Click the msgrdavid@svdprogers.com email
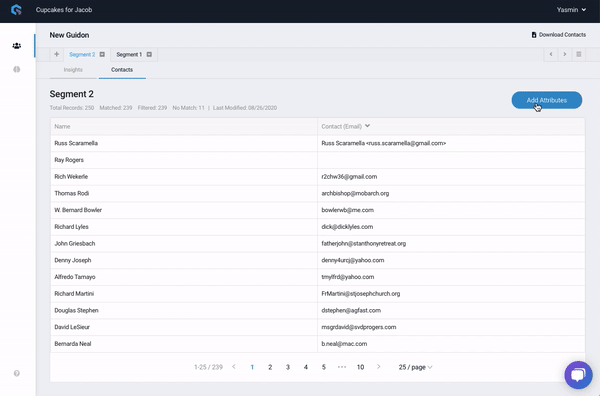This screenshot has width=600, height=396. point(359,327)
